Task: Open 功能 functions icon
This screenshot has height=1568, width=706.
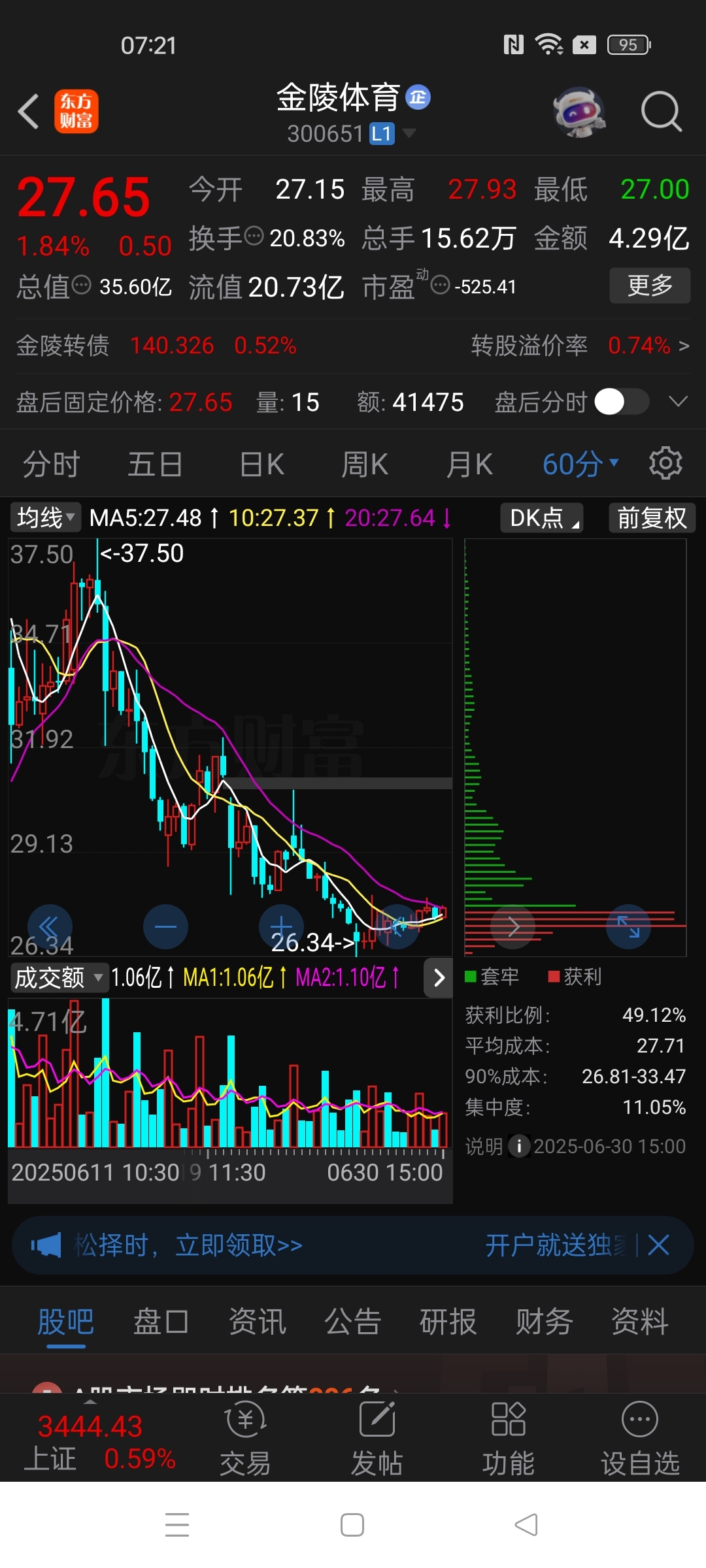Action: pos(508,1440)
